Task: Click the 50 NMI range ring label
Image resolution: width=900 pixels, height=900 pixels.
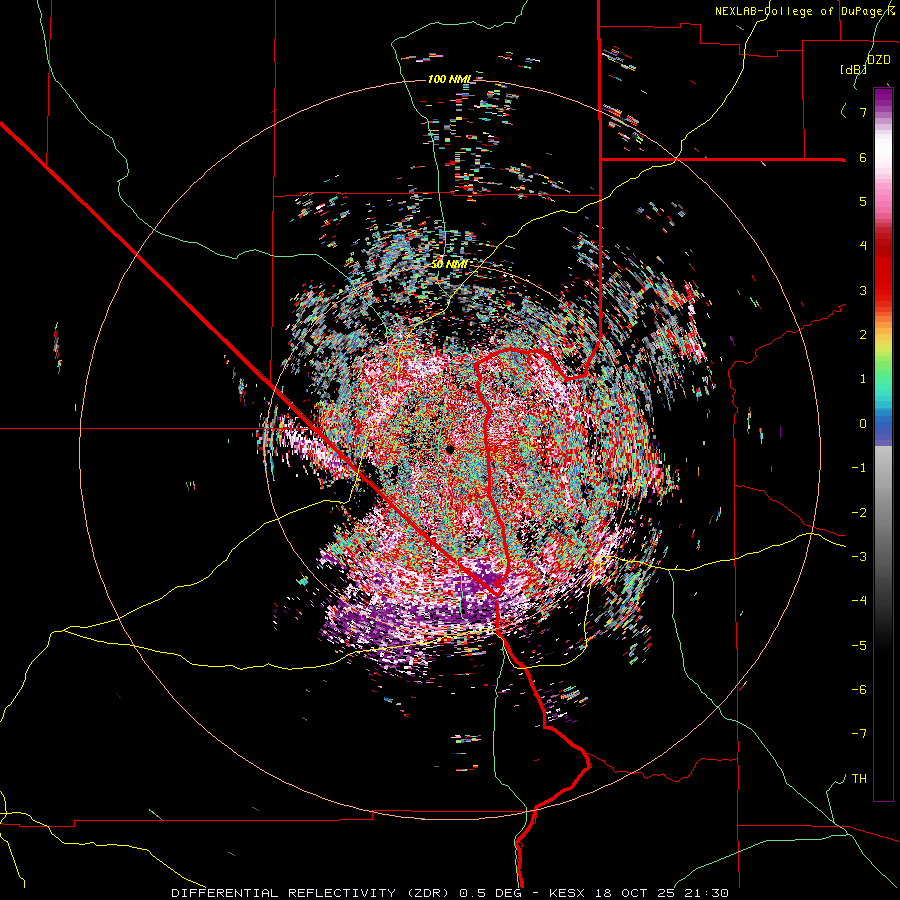Action: coord(449,264)
